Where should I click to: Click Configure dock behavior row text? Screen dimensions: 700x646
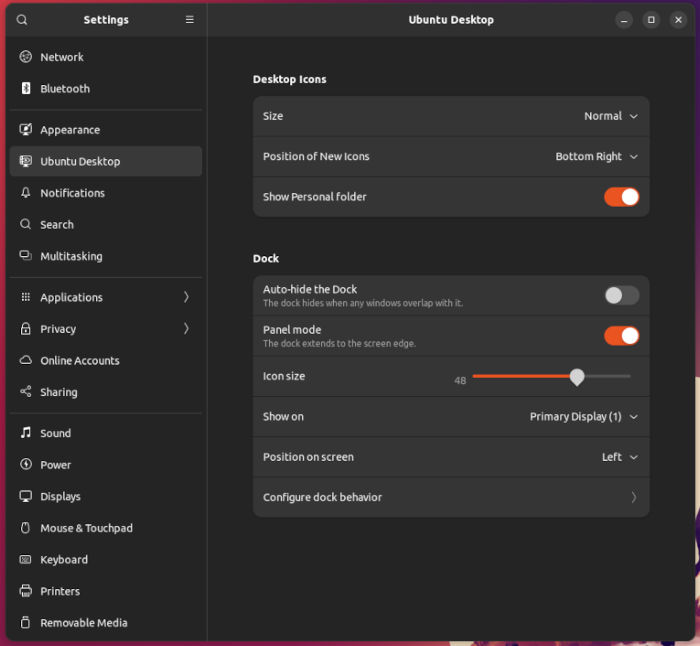click(x=322, y=497)
